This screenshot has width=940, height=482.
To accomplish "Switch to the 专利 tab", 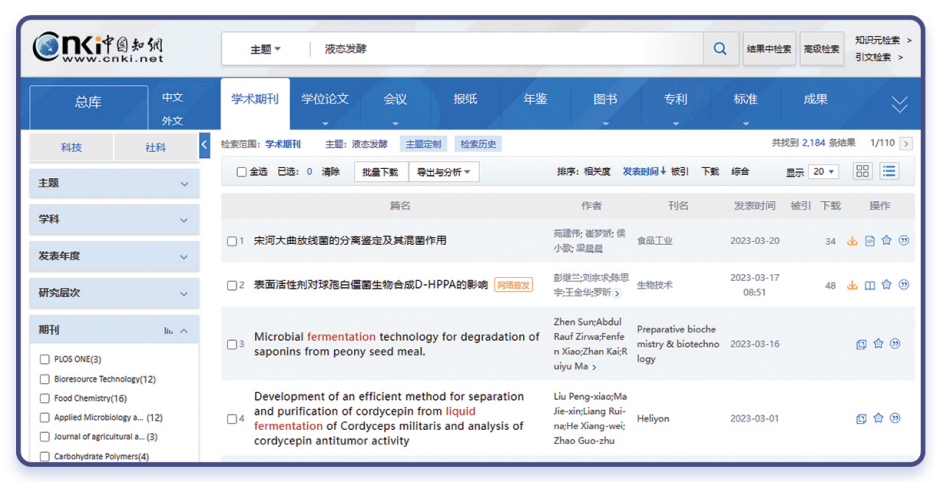I will pos(676,100).
